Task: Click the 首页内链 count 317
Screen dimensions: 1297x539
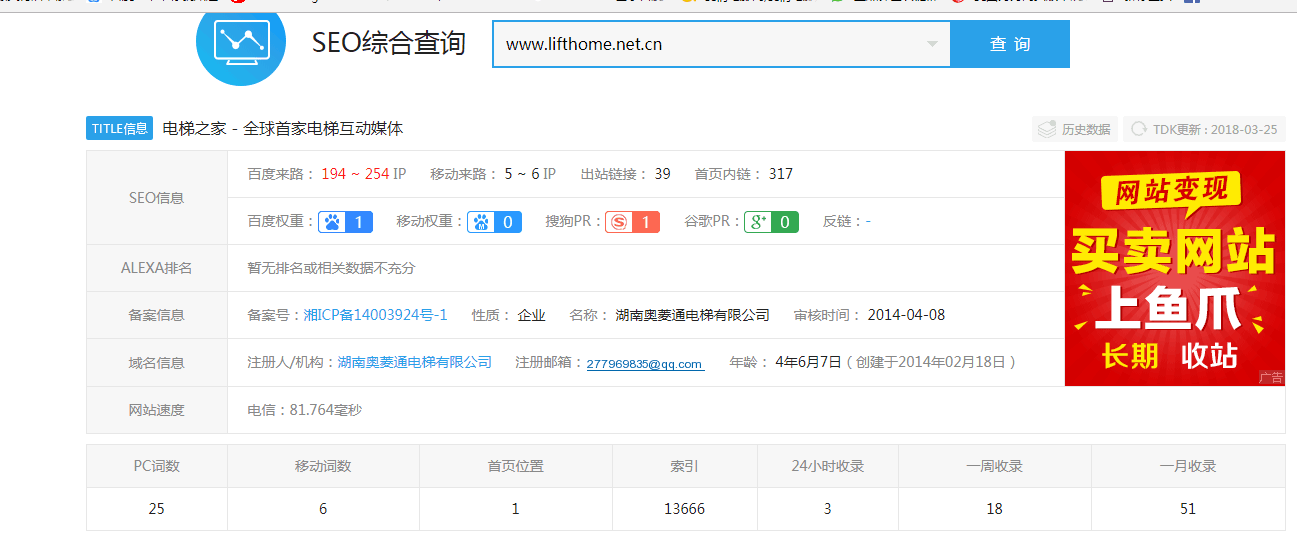Action: (x=780, y=174)
